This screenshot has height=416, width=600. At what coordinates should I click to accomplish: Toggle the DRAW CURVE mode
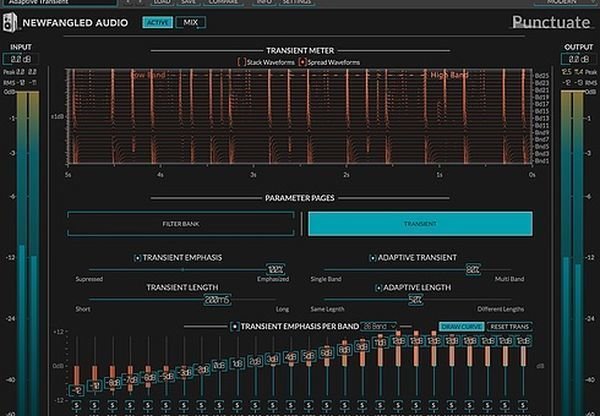click(461, 327)
